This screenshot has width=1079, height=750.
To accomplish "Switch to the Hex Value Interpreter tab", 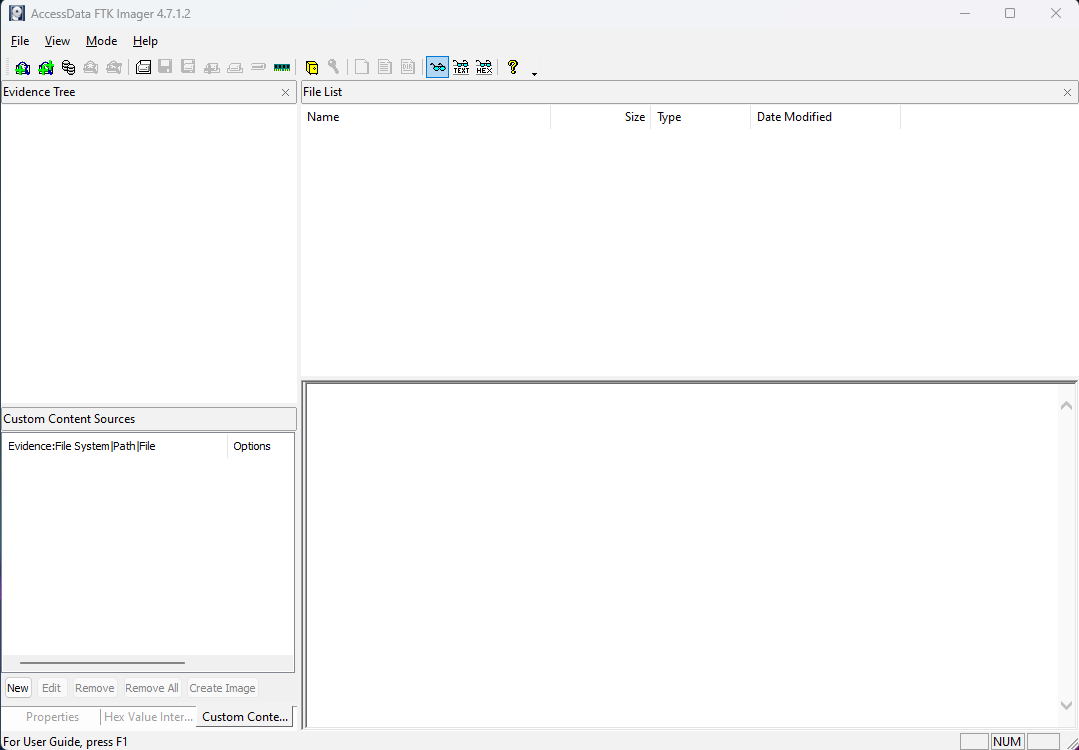I will pos(148,717).
